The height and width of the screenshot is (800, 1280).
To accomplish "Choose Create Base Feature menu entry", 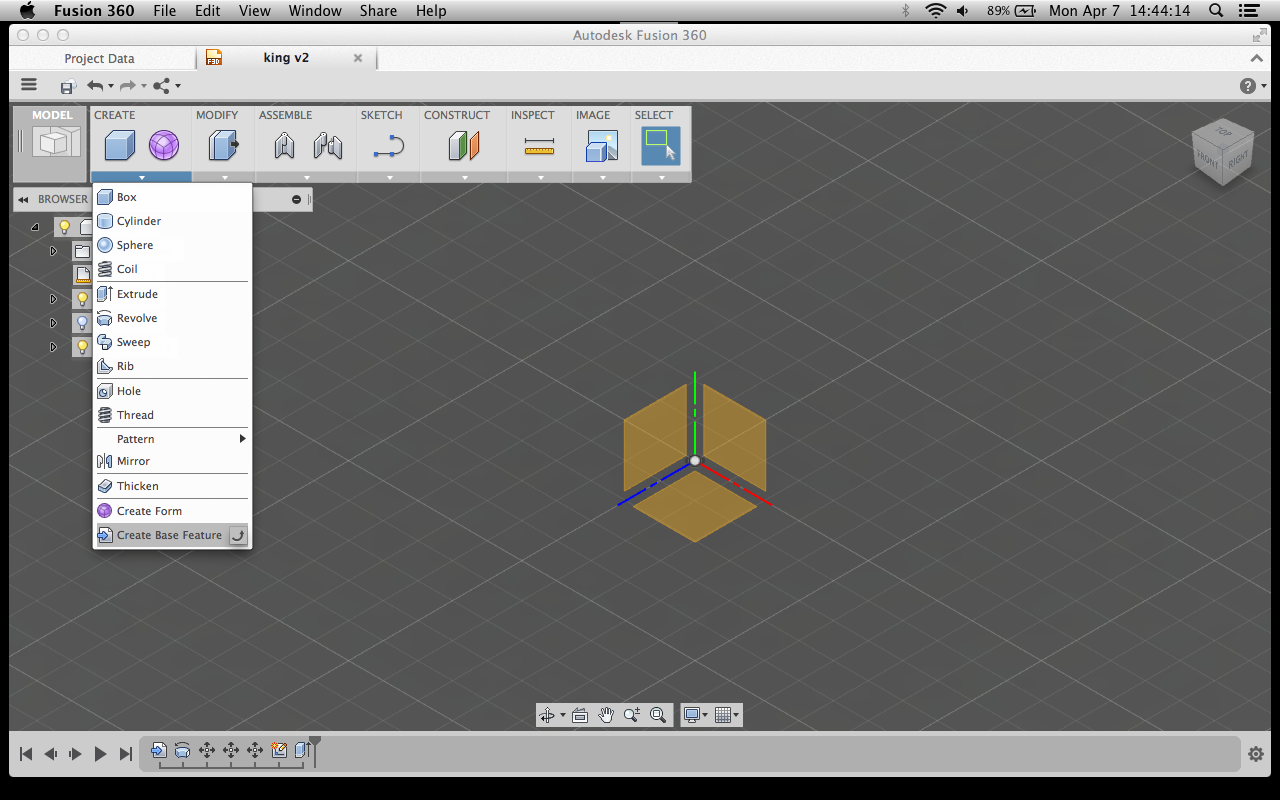I will tap(171, 535).
